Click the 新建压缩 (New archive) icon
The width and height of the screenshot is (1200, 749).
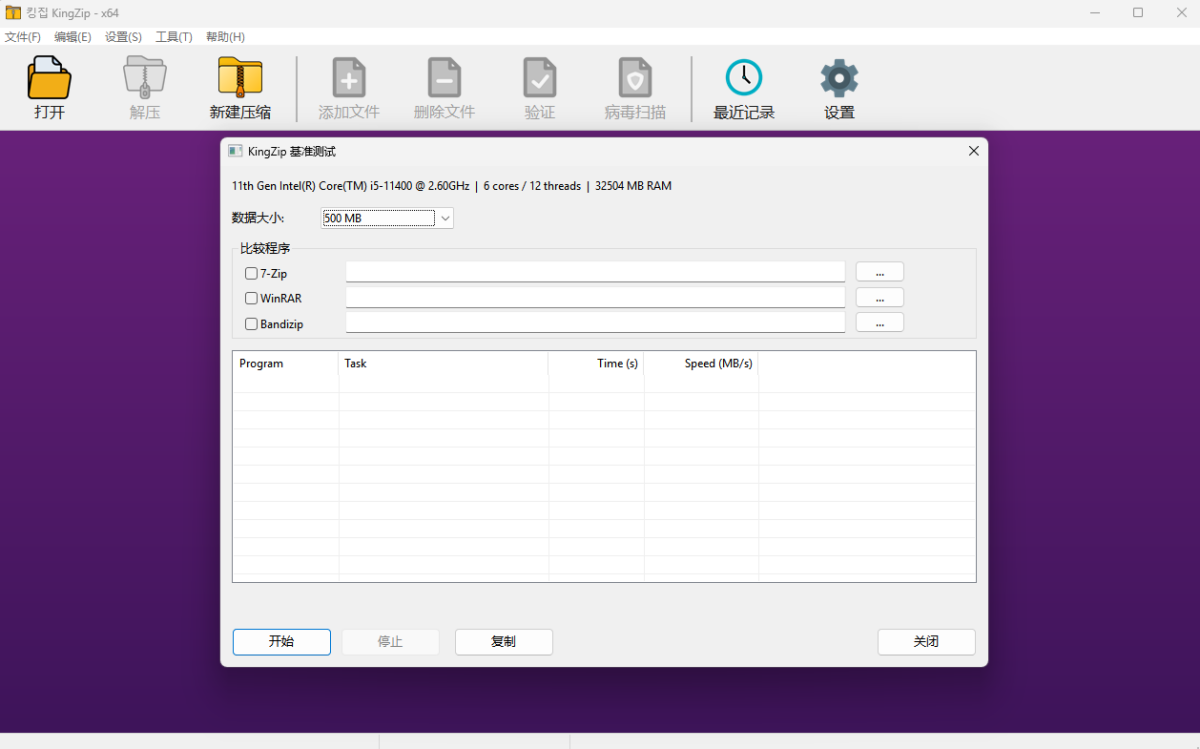240,78
